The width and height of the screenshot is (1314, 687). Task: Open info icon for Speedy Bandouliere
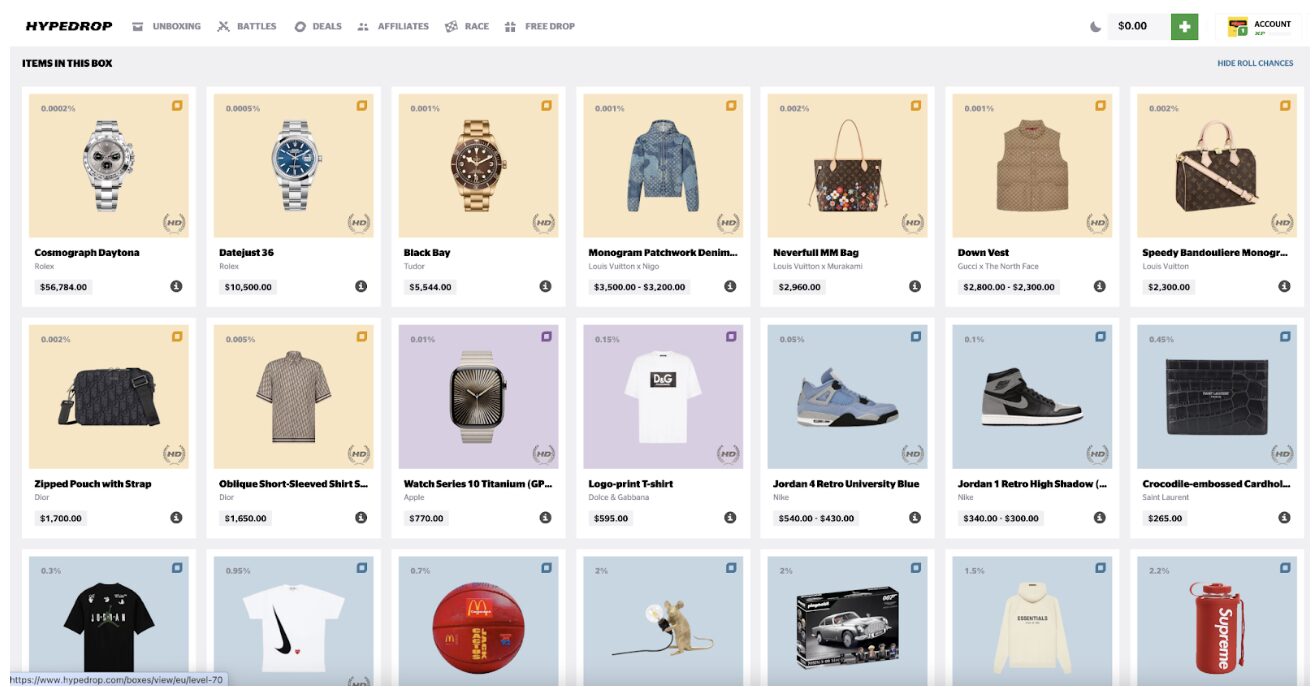point(1284,286)
